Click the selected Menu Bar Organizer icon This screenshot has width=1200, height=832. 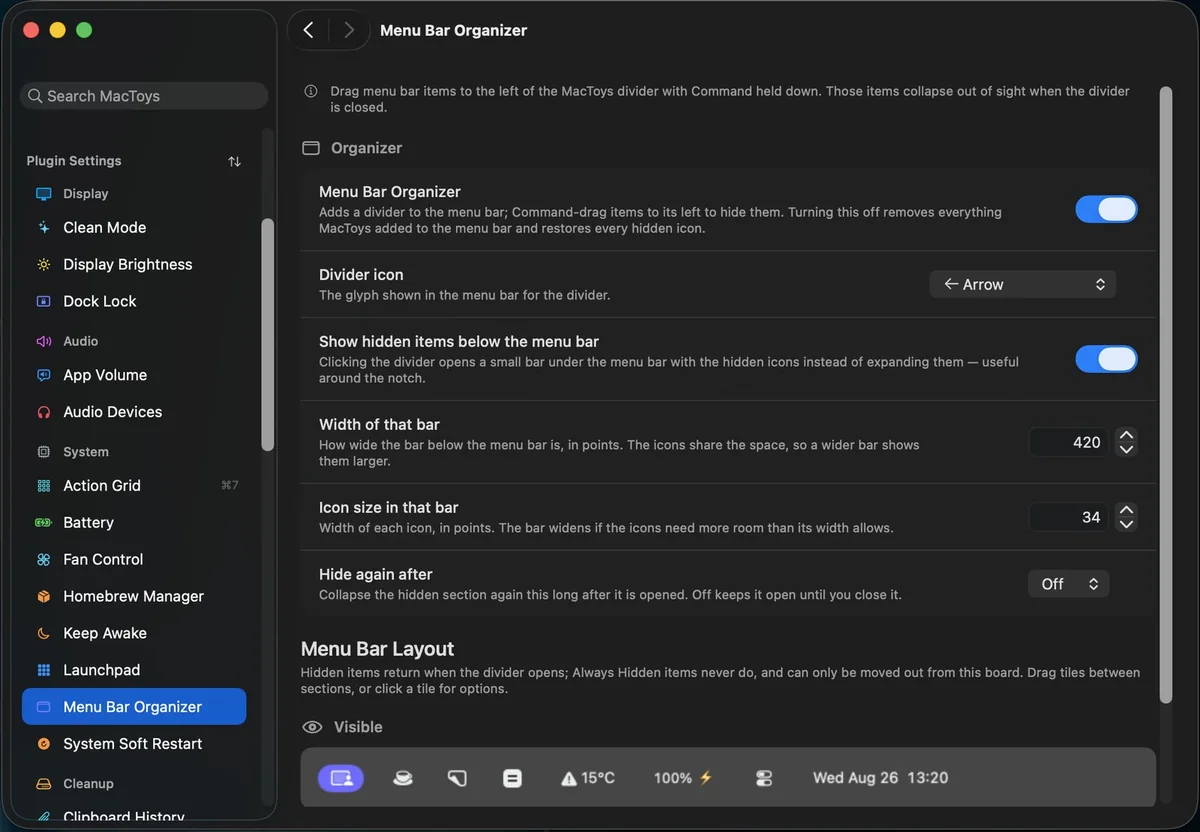click(x=44, y=707)
